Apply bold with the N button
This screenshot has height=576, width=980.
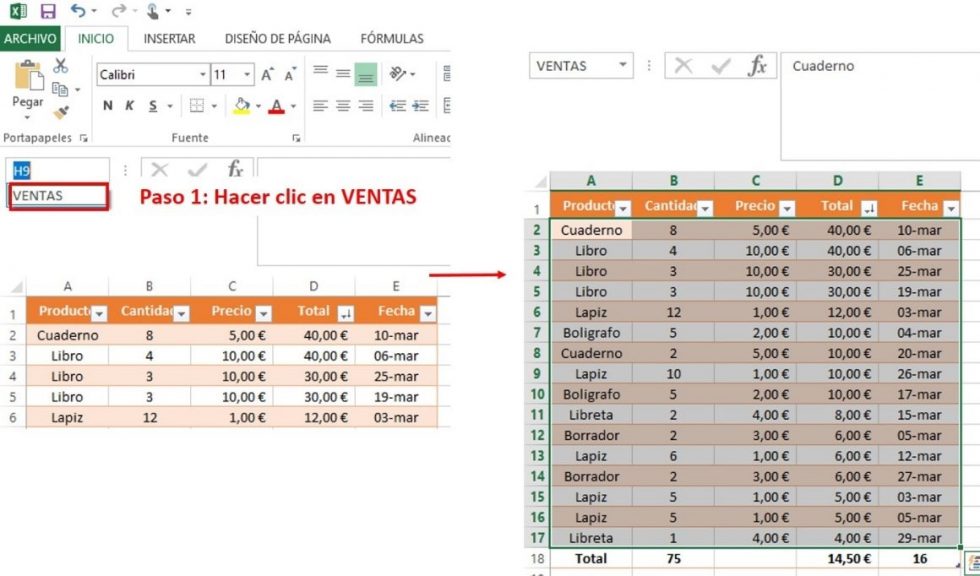(x=106, y=104)
